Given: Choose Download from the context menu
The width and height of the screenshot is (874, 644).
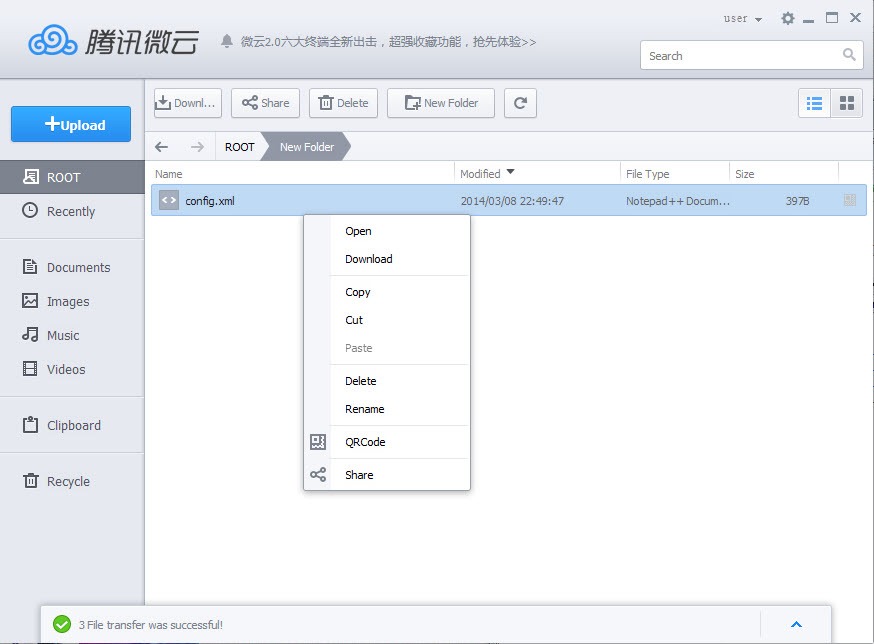Looking at the screenshot, I should (387, 259).
